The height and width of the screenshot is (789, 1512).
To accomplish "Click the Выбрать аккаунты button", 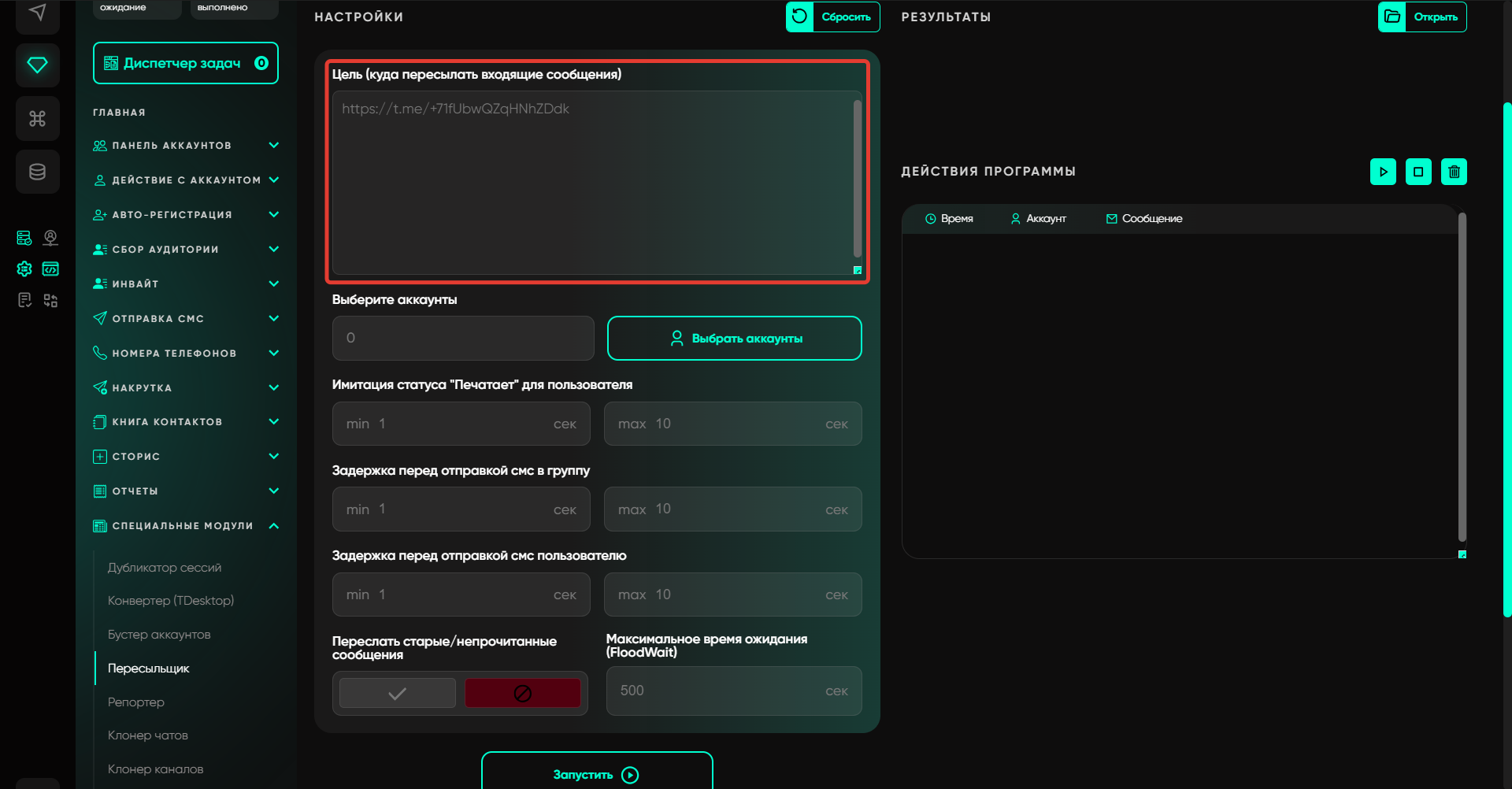I will pos(734,339).
